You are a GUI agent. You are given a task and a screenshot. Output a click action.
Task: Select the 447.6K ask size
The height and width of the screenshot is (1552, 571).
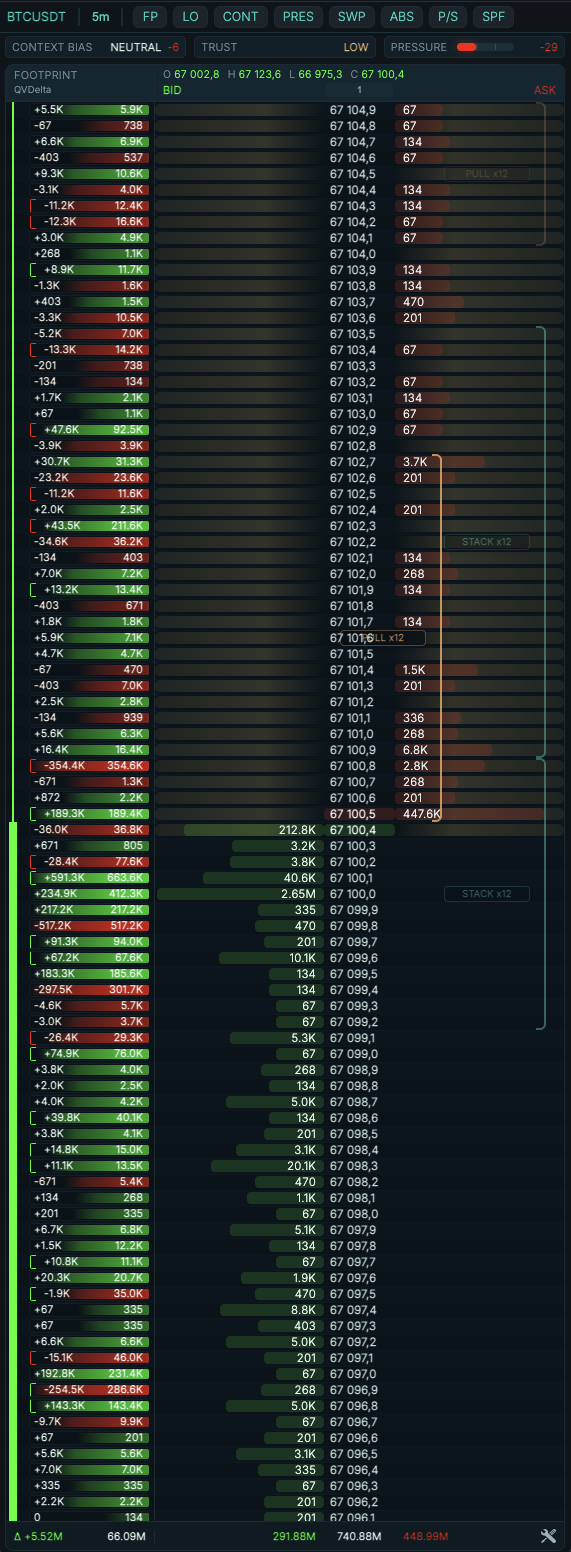421,814
